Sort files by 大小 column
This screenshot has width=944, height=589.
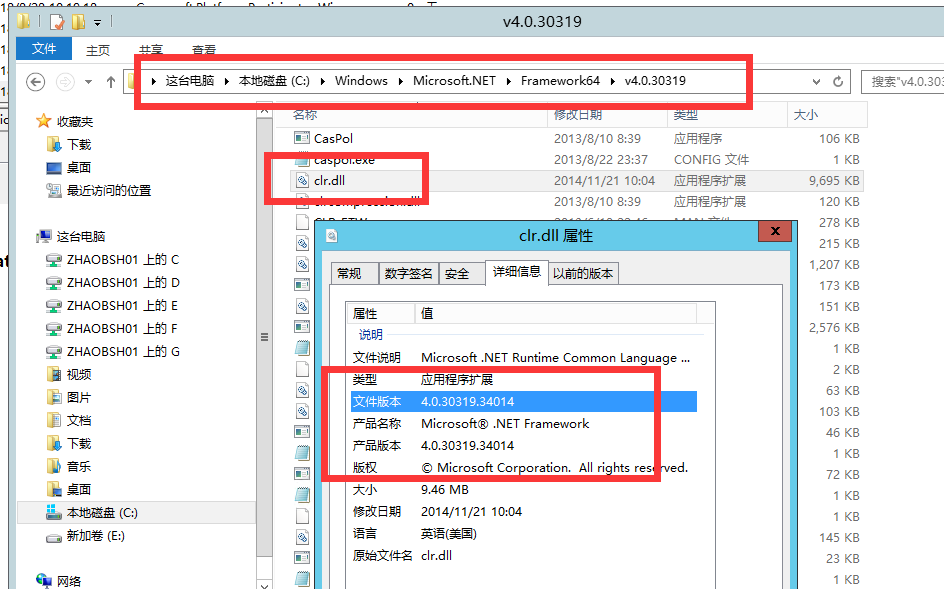click(x=827, y=114)
